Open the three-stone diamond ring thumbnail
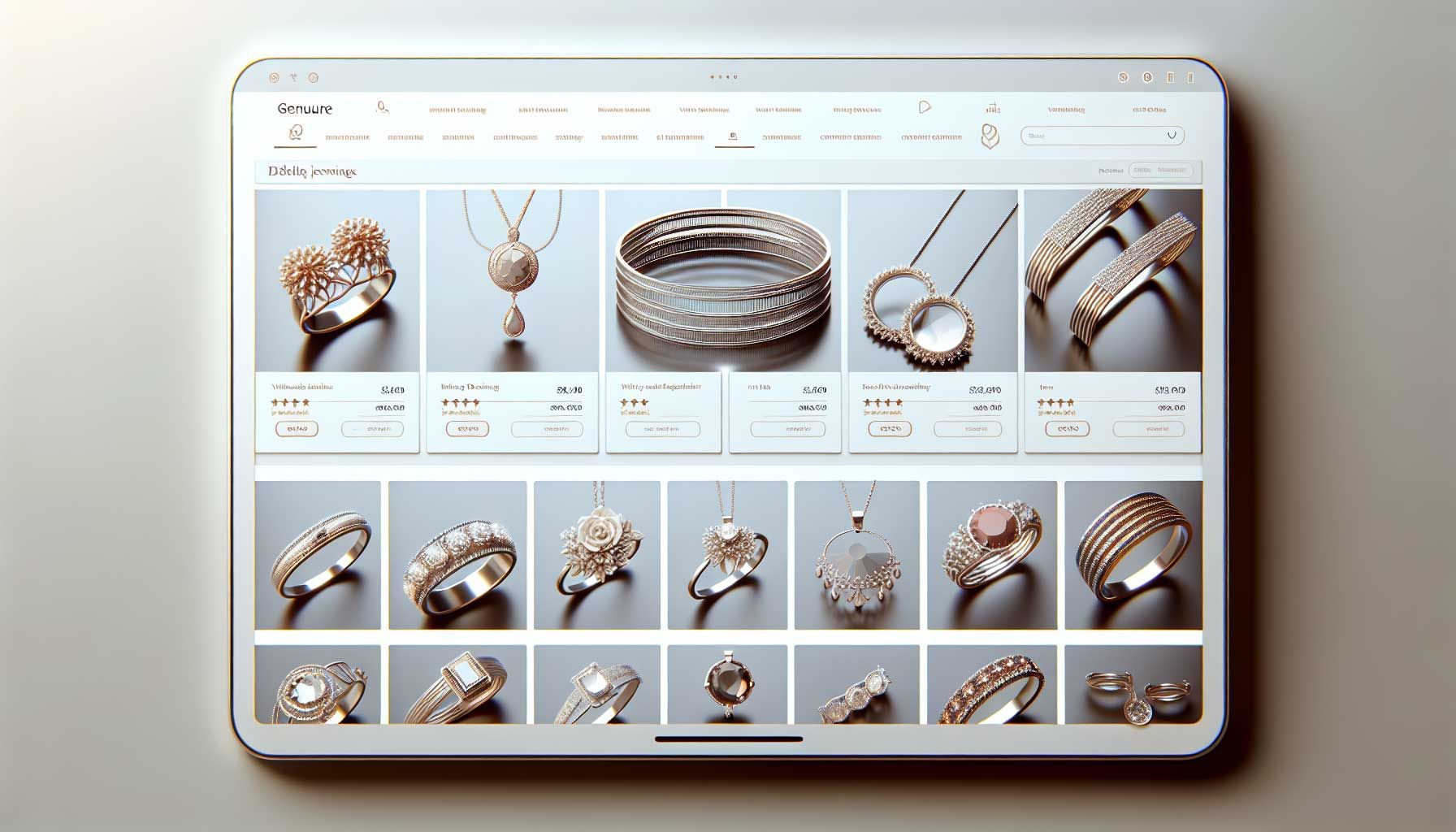Image resolution: width=1456 pixels, height=832 pixels. (857, 684)
